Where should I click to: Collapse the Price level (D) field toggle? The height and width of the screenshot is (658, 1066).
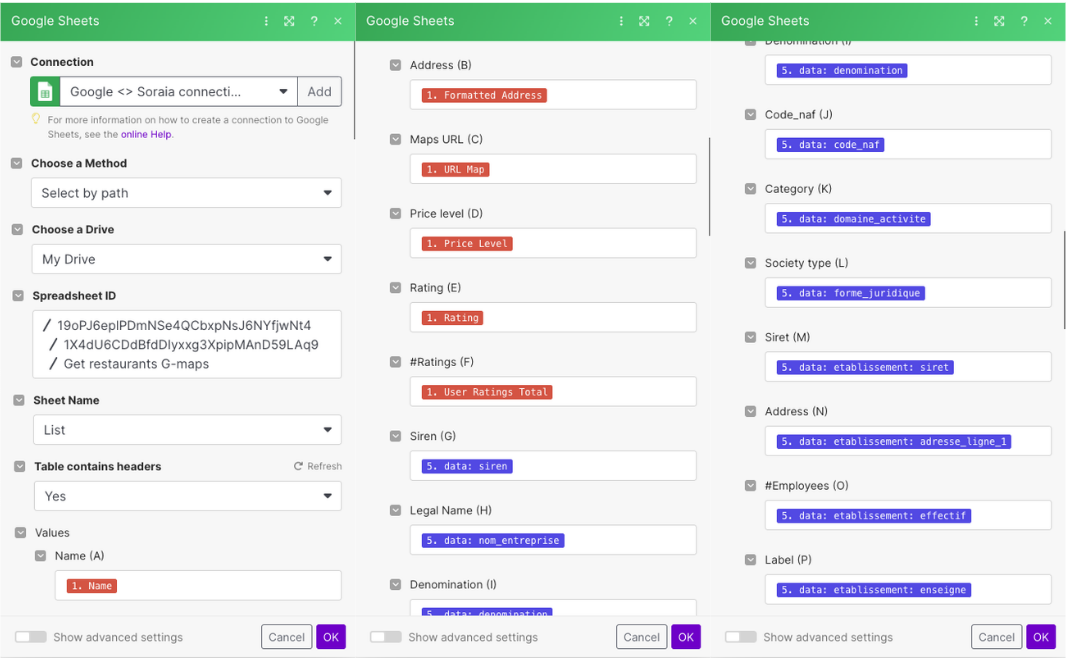(x=396, y=213)
